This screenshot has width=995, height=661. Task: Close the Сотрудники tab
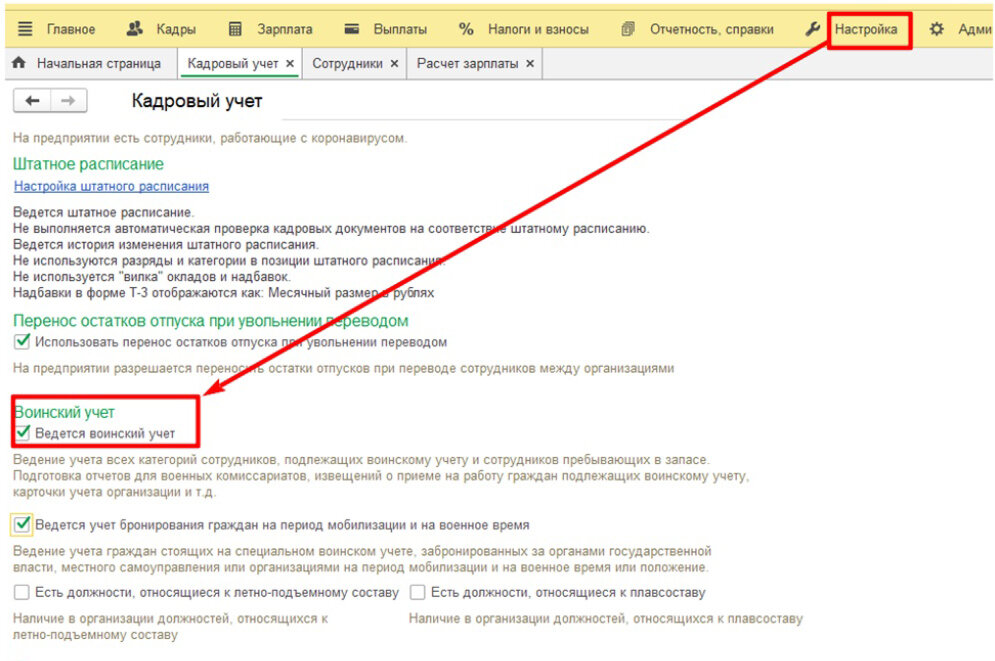click(x=394, y=63)
